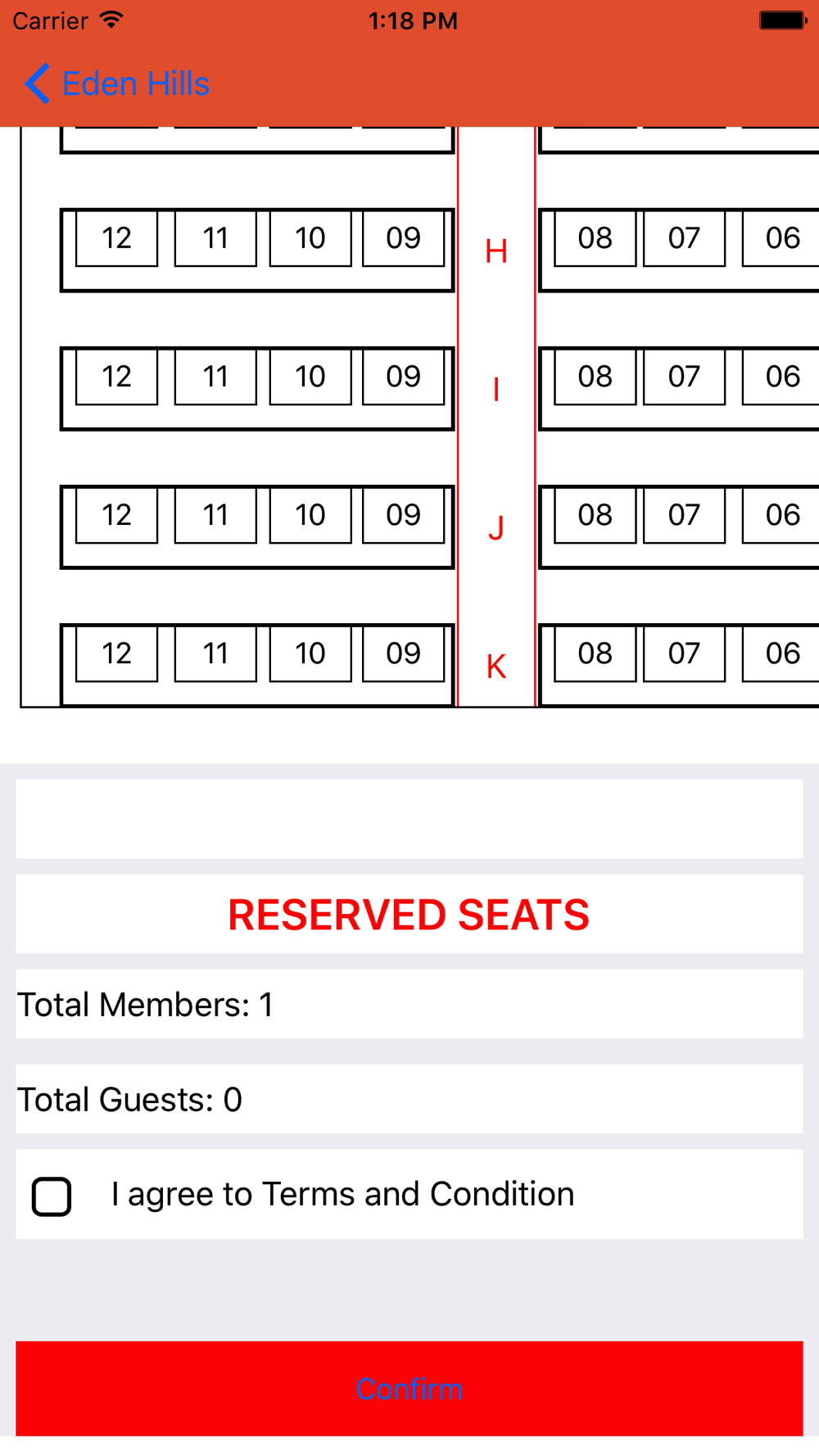The image size is (819, 1456).
Task: Check the Terms and Condition box
Action: tap(52, 1196)
